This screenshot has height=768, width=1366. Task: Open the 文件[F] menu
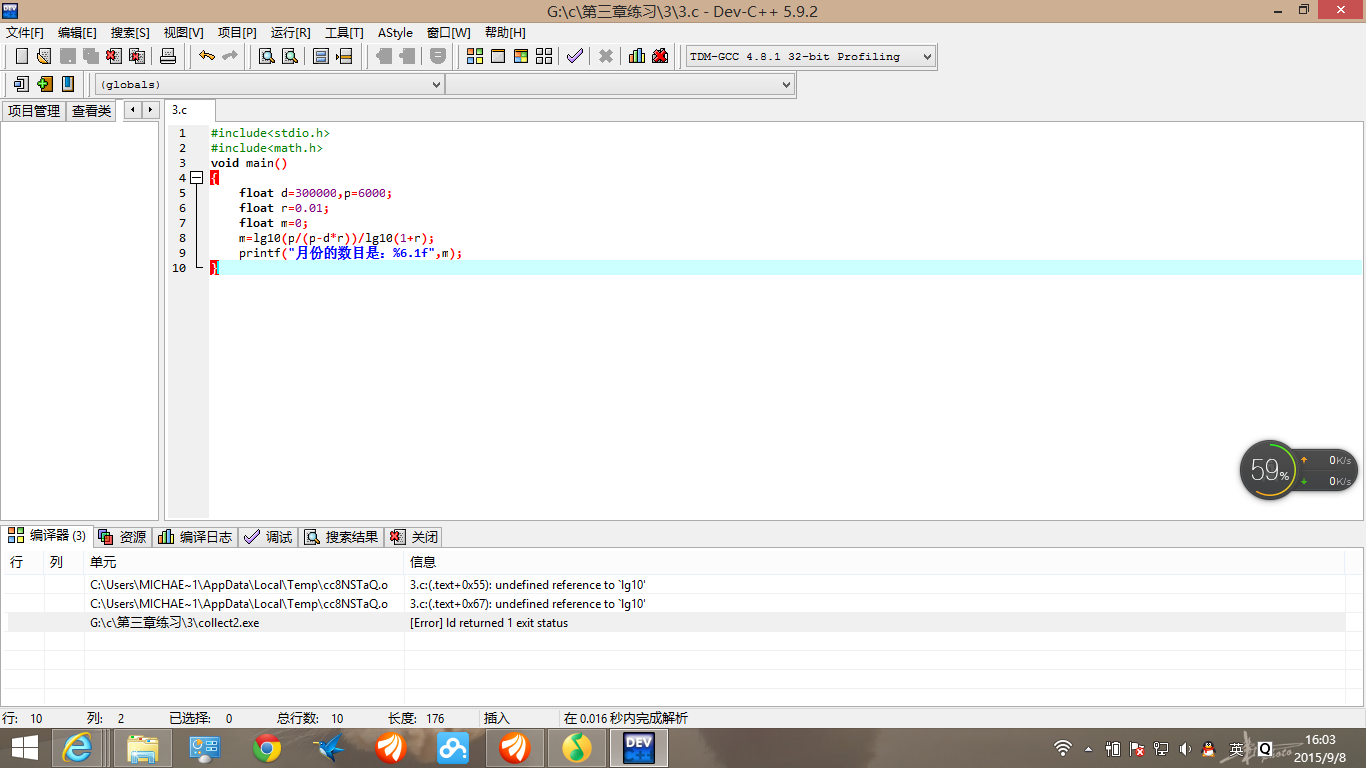tap(25, 33)
